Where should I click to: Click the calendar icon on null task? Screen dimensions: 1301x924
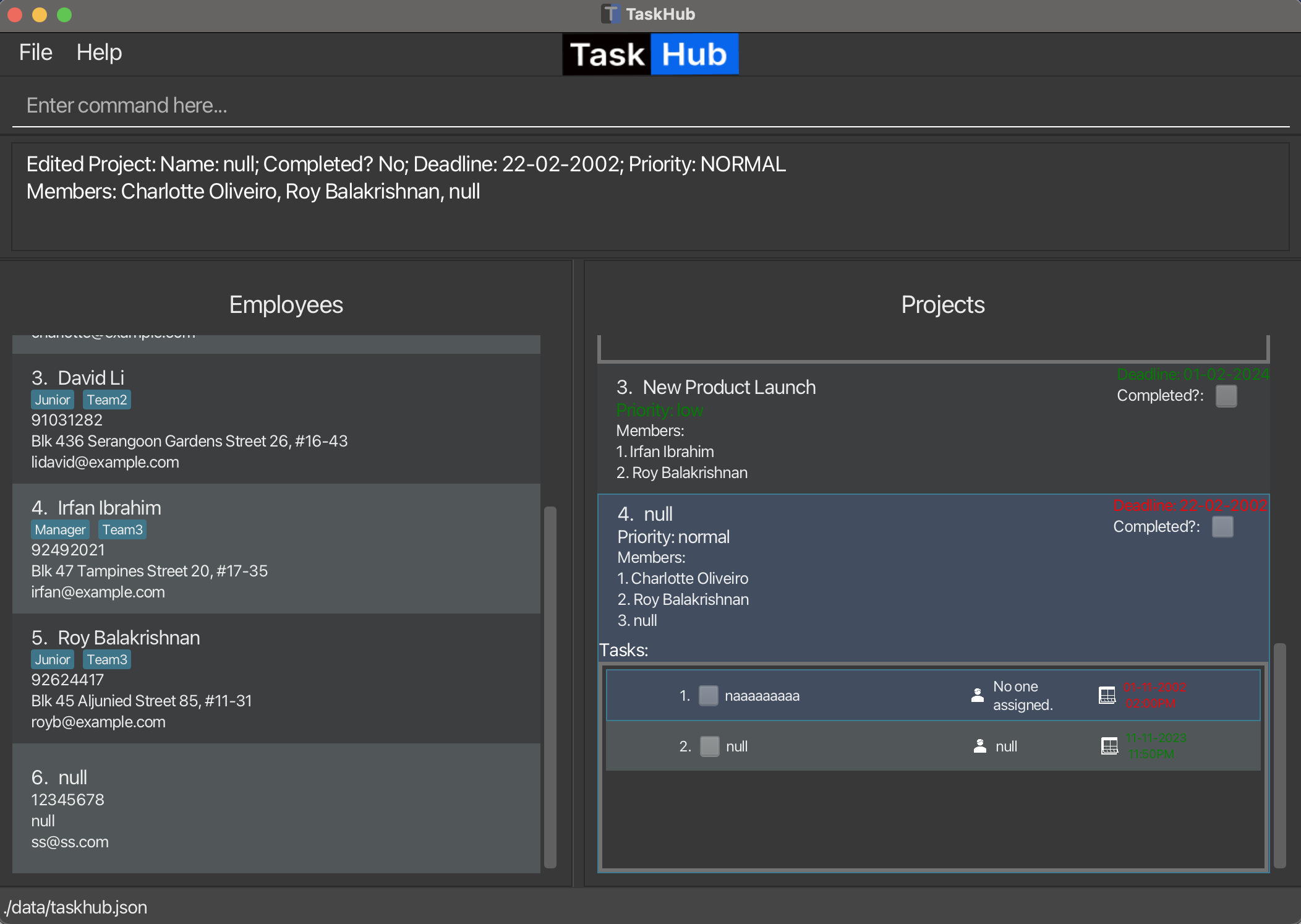(1109, 745)
